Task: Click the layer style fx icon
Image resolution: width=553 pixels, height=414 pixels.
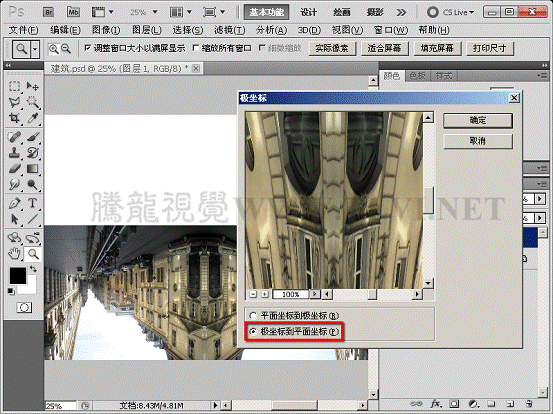Action: (436, 404)
